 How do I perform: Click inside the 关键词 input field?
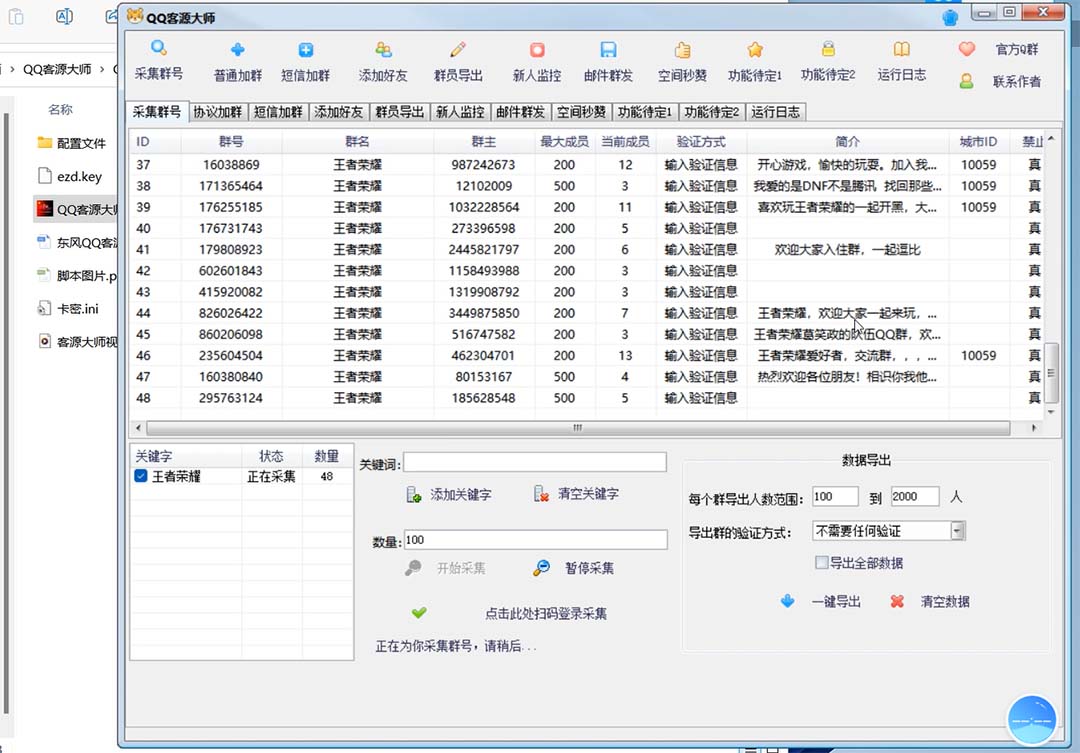tap(535, 461)
